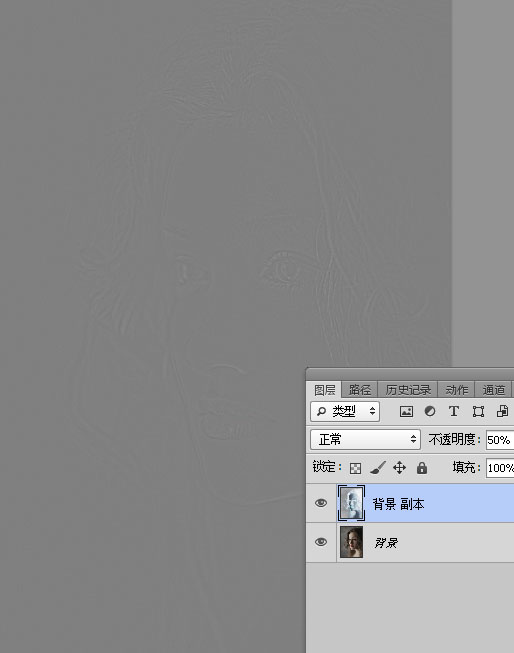The image size is (514, 653).
Task: Hide the 背景 layer eye icon
Action: point(321,542)
